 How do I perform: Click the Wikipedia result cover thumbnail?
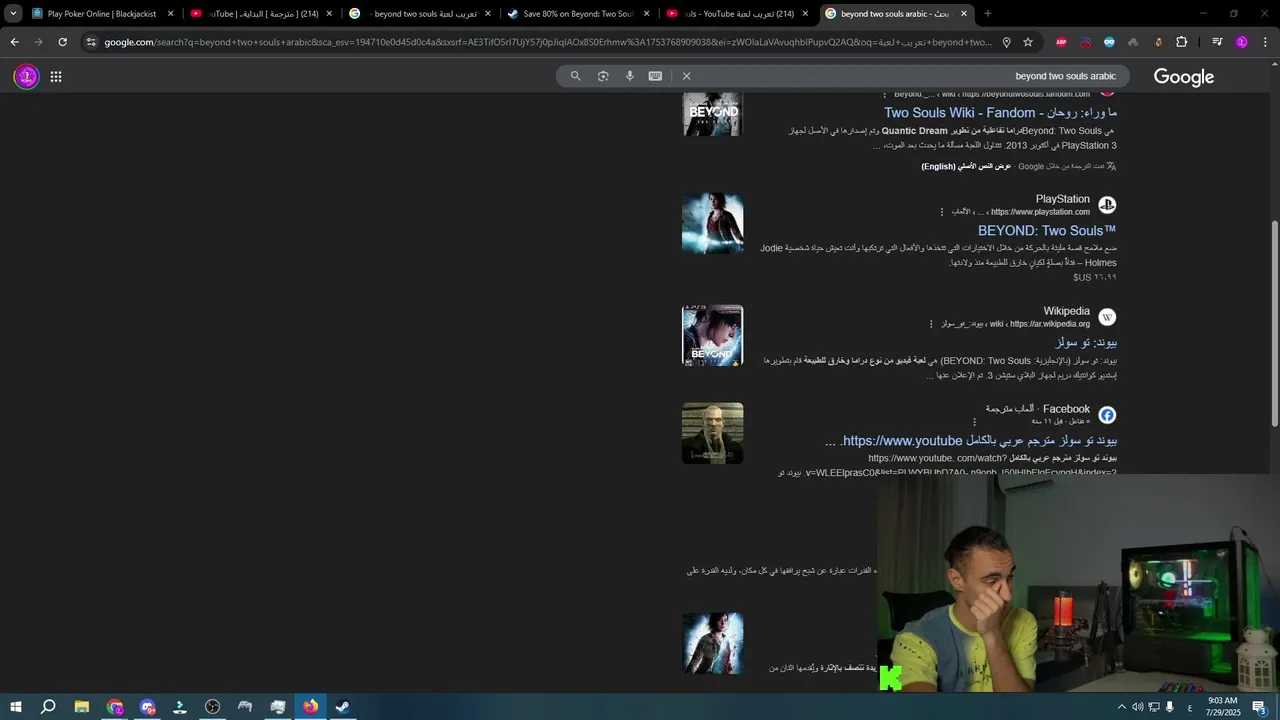click(x=713, y=335)
